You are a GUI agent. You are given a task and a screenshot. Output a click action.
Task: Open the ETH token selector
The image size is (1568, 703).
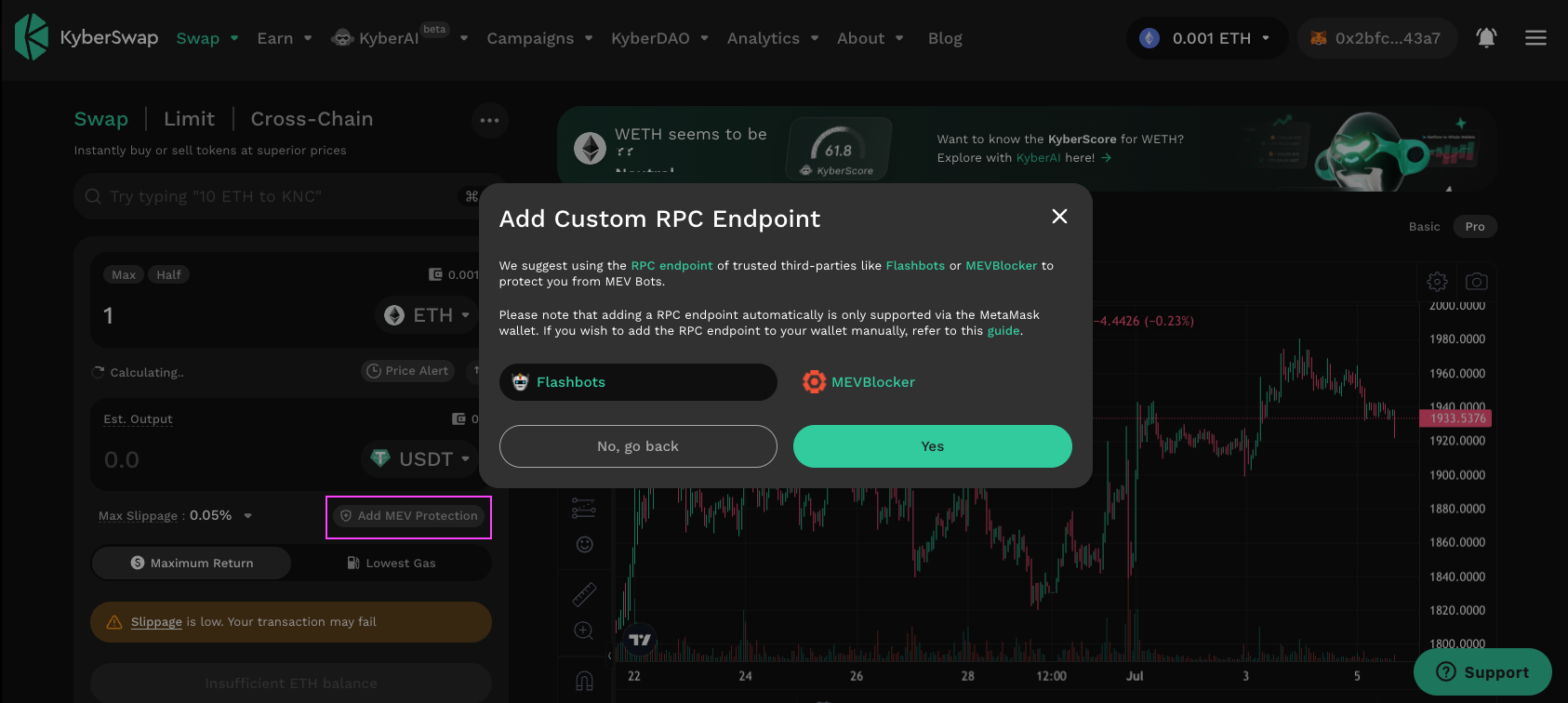pos(427,315)
